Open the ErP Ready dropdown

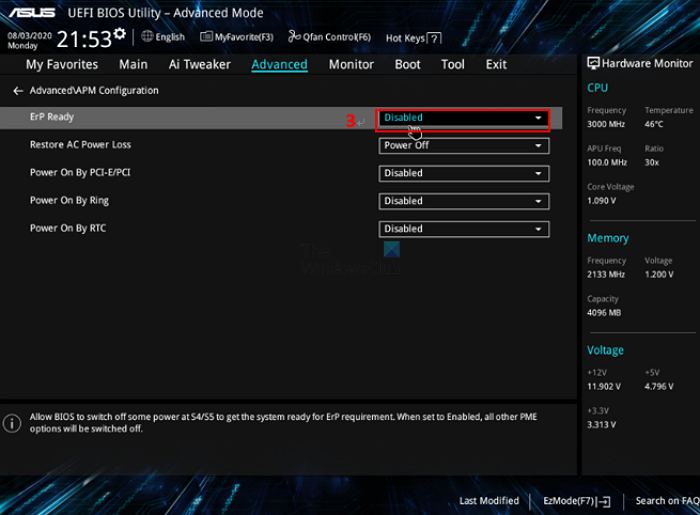pyautogui.click(x=463, y=118)
